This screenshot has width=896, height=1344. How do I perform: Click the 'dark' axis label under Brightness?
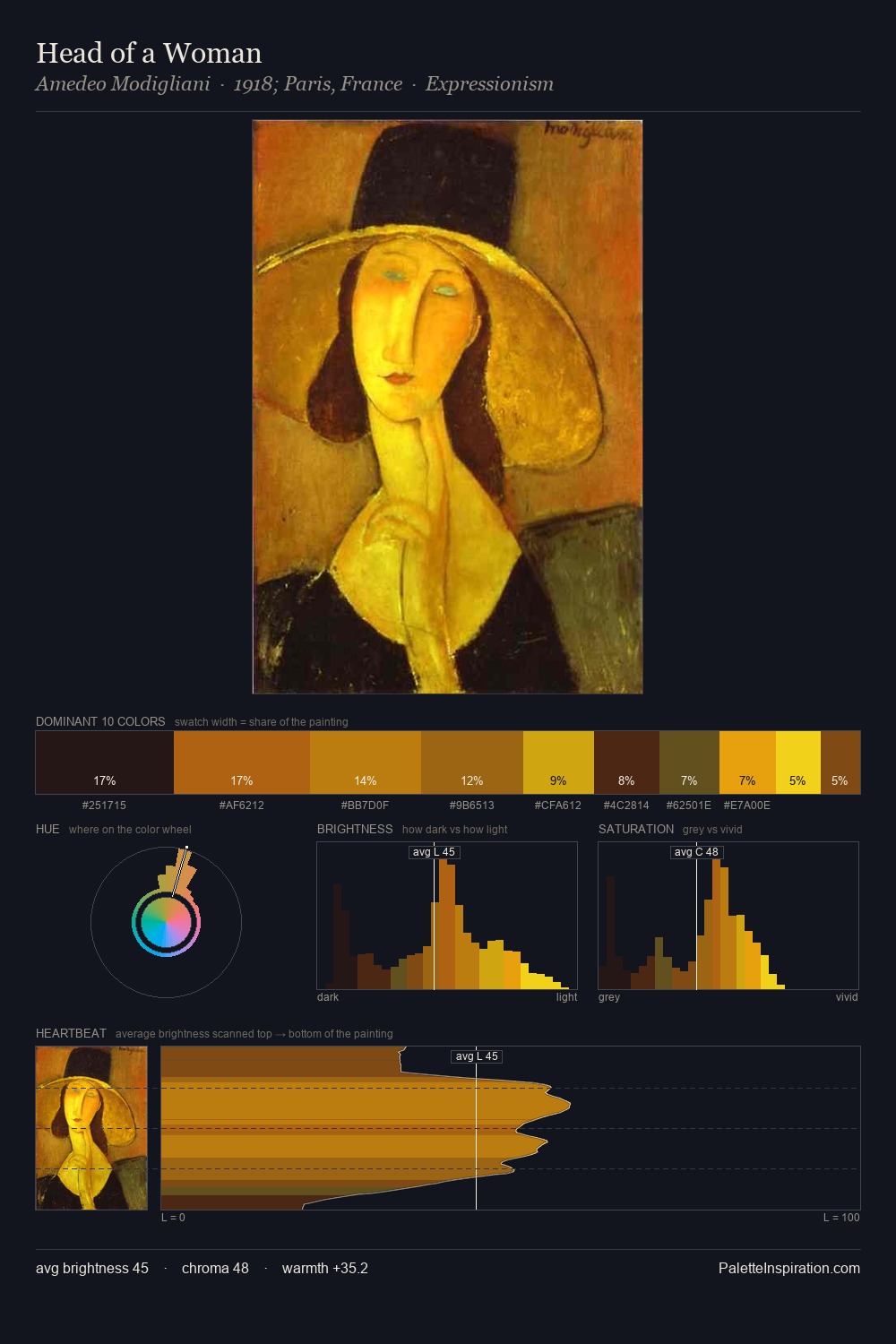click(x=328, y=996)
